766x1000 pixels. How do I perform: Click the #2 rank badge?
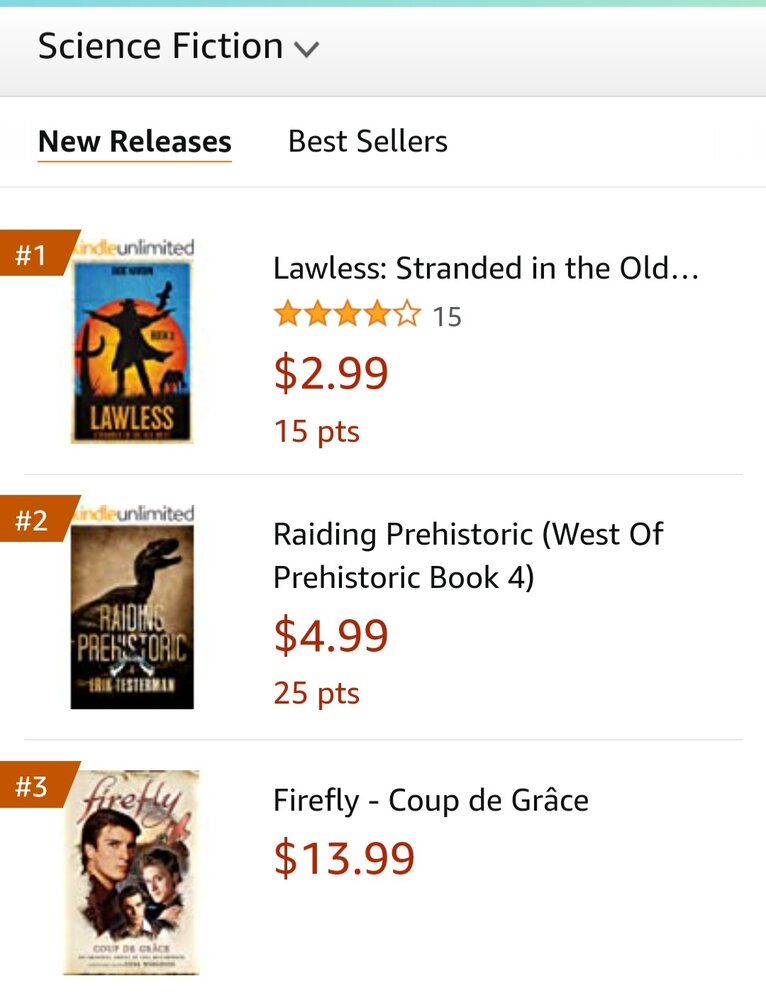pyautogui.click(x=33, y=520)
